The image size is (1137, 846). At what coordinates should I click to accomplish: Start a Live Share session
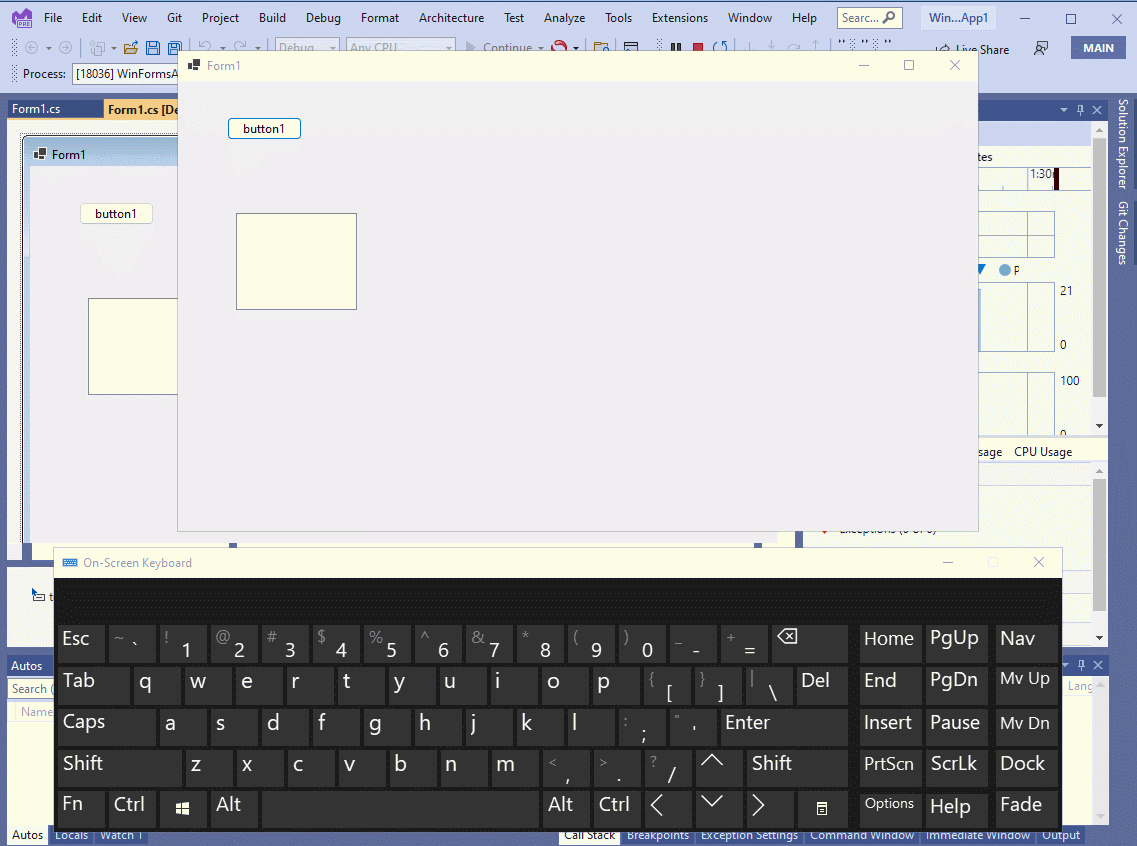971,48
